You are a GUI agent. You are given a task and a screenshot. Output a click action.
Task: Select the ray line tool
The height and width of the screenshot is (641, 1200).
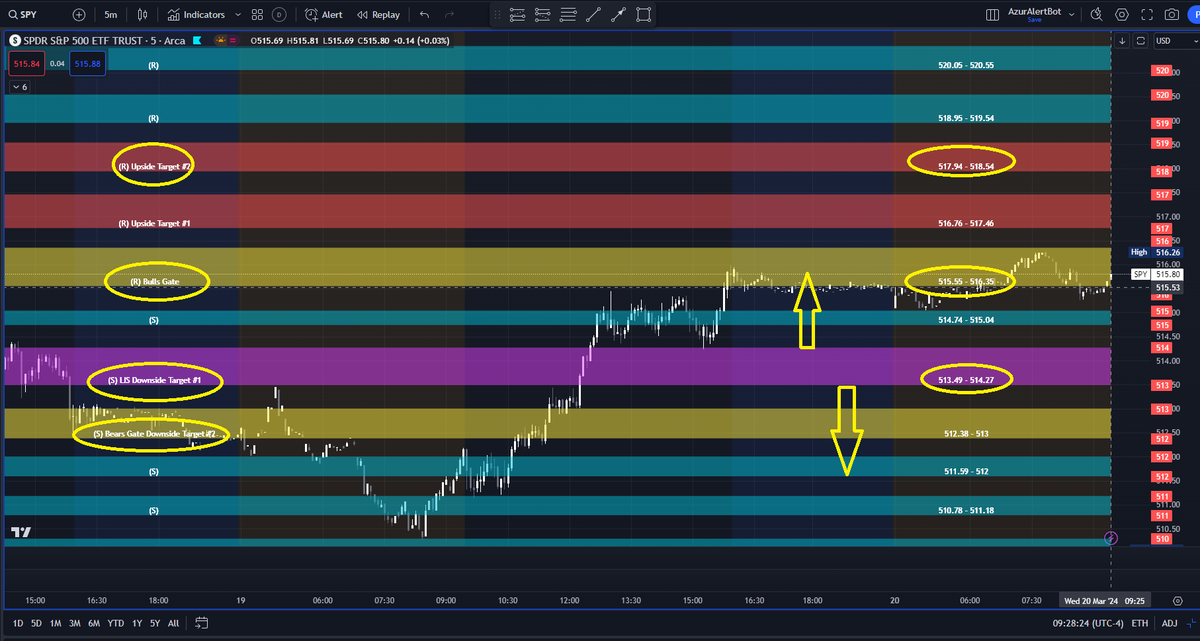619,15
